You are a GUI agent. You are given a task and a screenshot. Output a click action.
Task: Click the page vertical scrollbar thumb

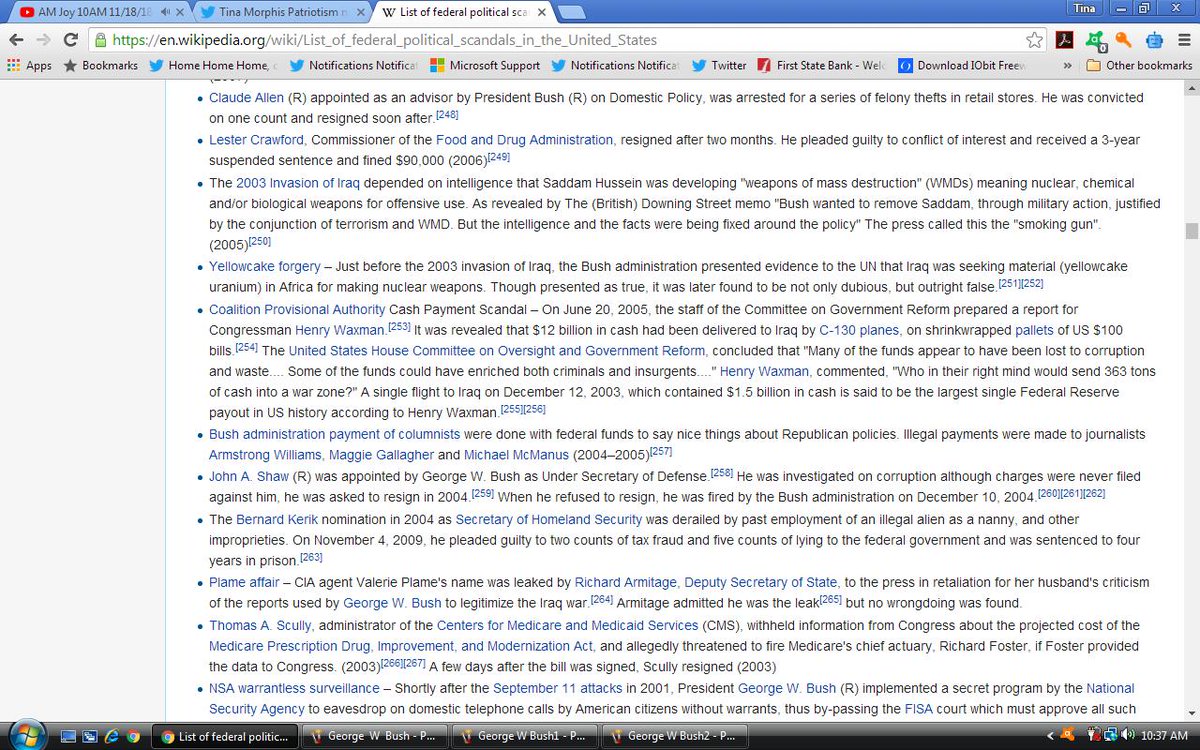(1191, 230)
